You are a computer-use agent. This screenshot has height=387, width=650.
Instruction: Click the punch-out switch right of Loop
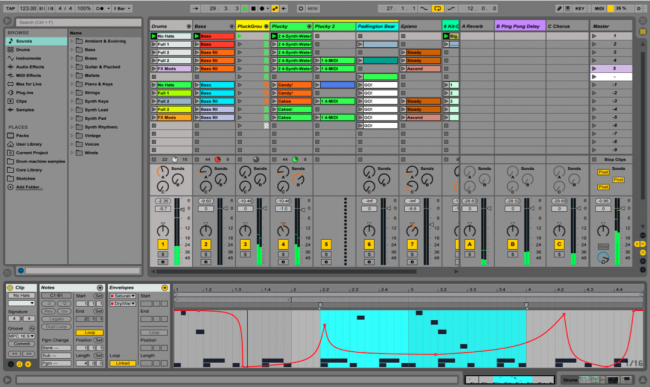coord(451,8)
